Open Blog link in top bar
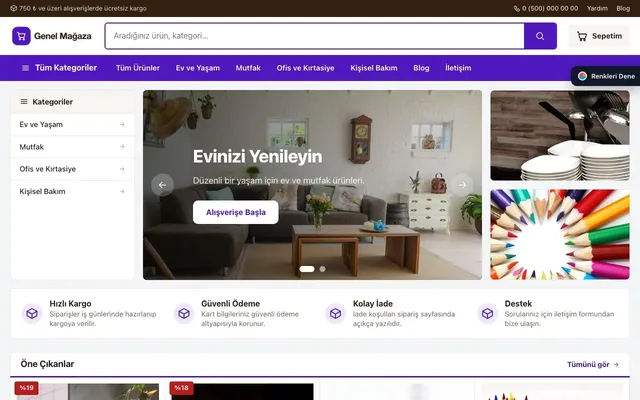 tap(623, 8)
